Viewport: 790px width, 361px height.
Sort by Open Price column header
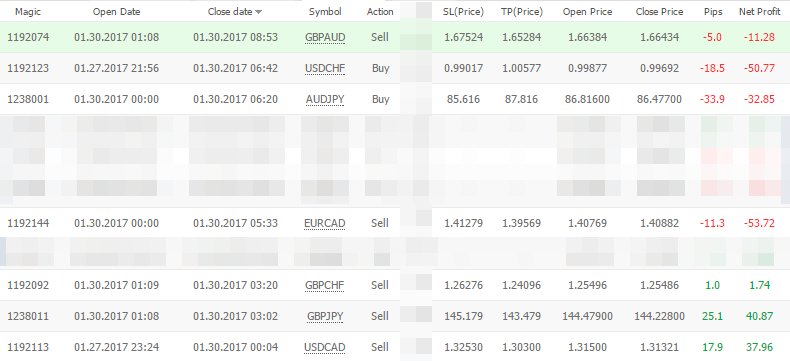(586, 12)
